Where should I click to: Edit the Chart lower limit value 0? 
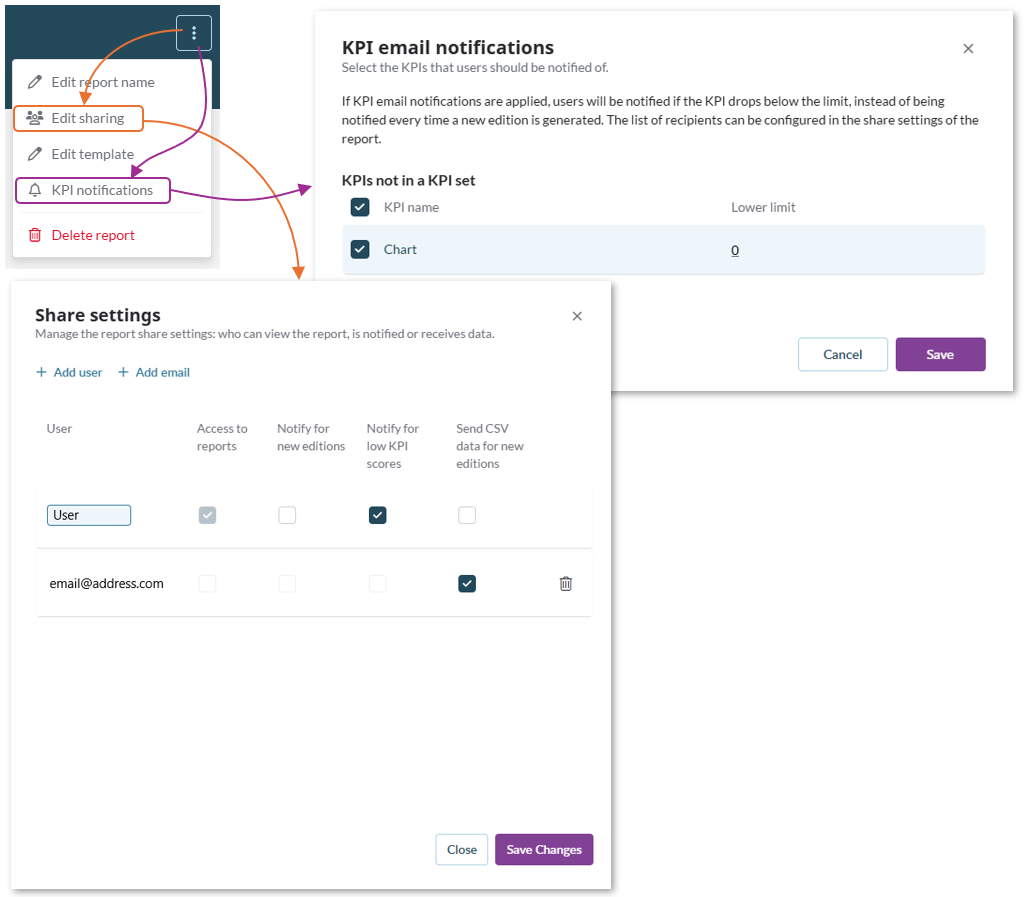(x=735, y=250)
